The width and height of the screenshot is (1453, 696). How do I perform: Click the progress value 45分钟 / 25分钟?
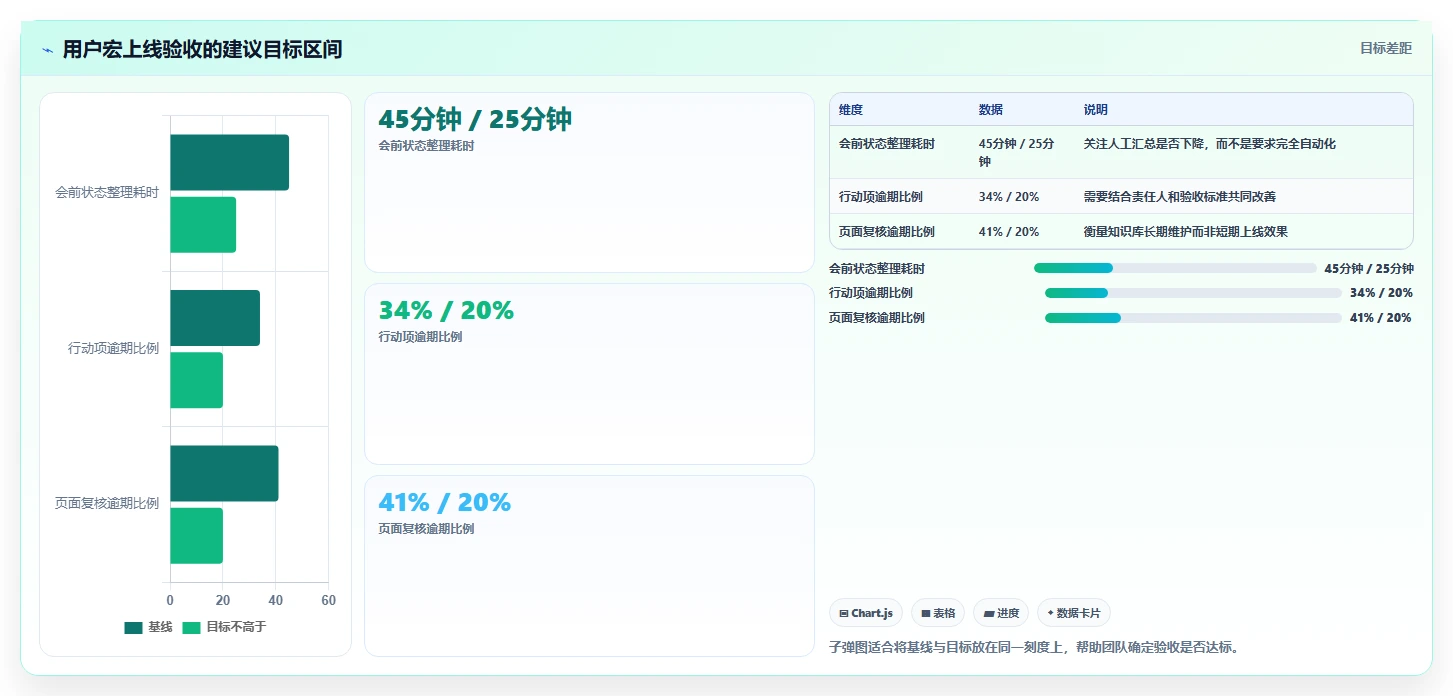pyautogui.click(x=1369, y=268)
